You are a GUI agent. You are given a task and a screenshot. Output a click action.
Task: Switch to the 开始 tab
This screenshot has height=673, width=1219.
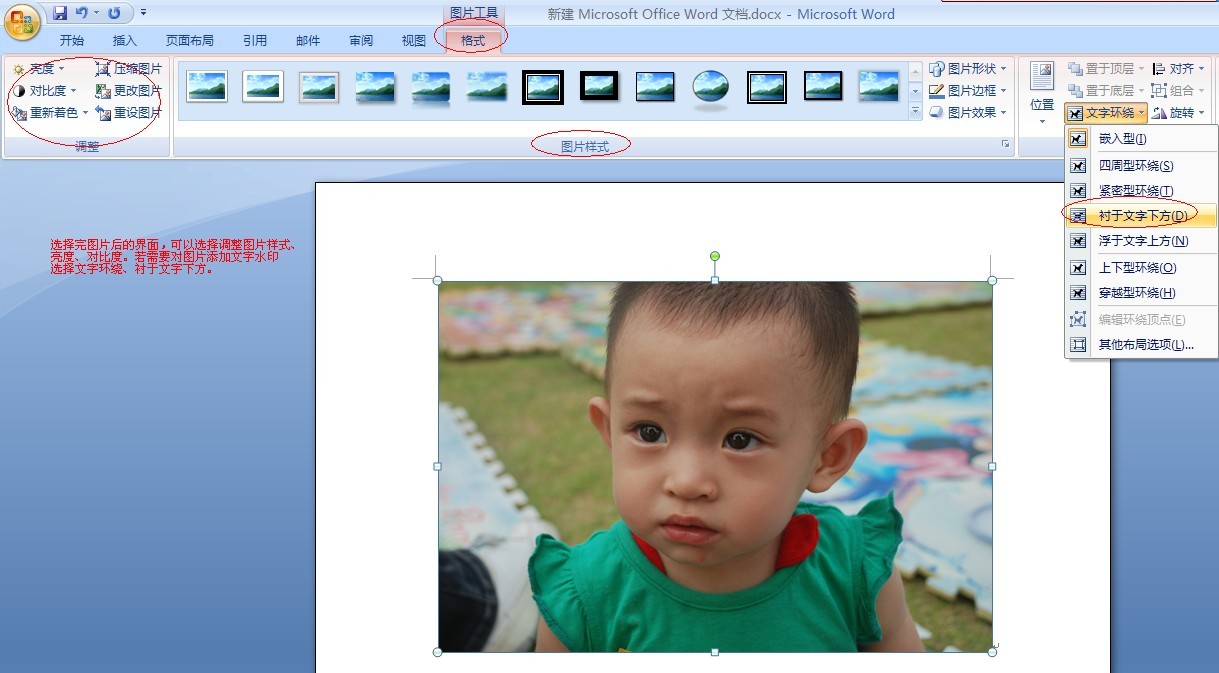[72, 40]
